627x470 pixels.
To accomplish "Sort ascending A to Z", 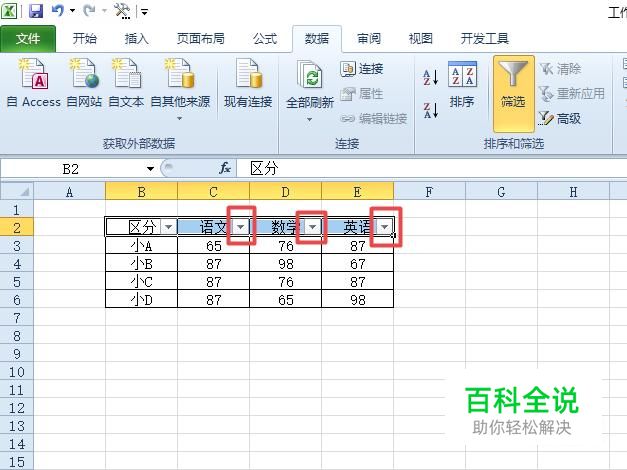I will 431,77.
